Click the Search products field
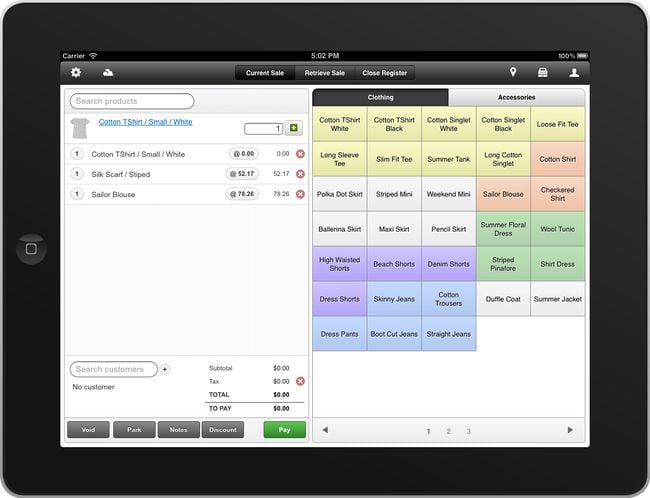Screen dimensions: 650x498 click(x=132, y=101)
